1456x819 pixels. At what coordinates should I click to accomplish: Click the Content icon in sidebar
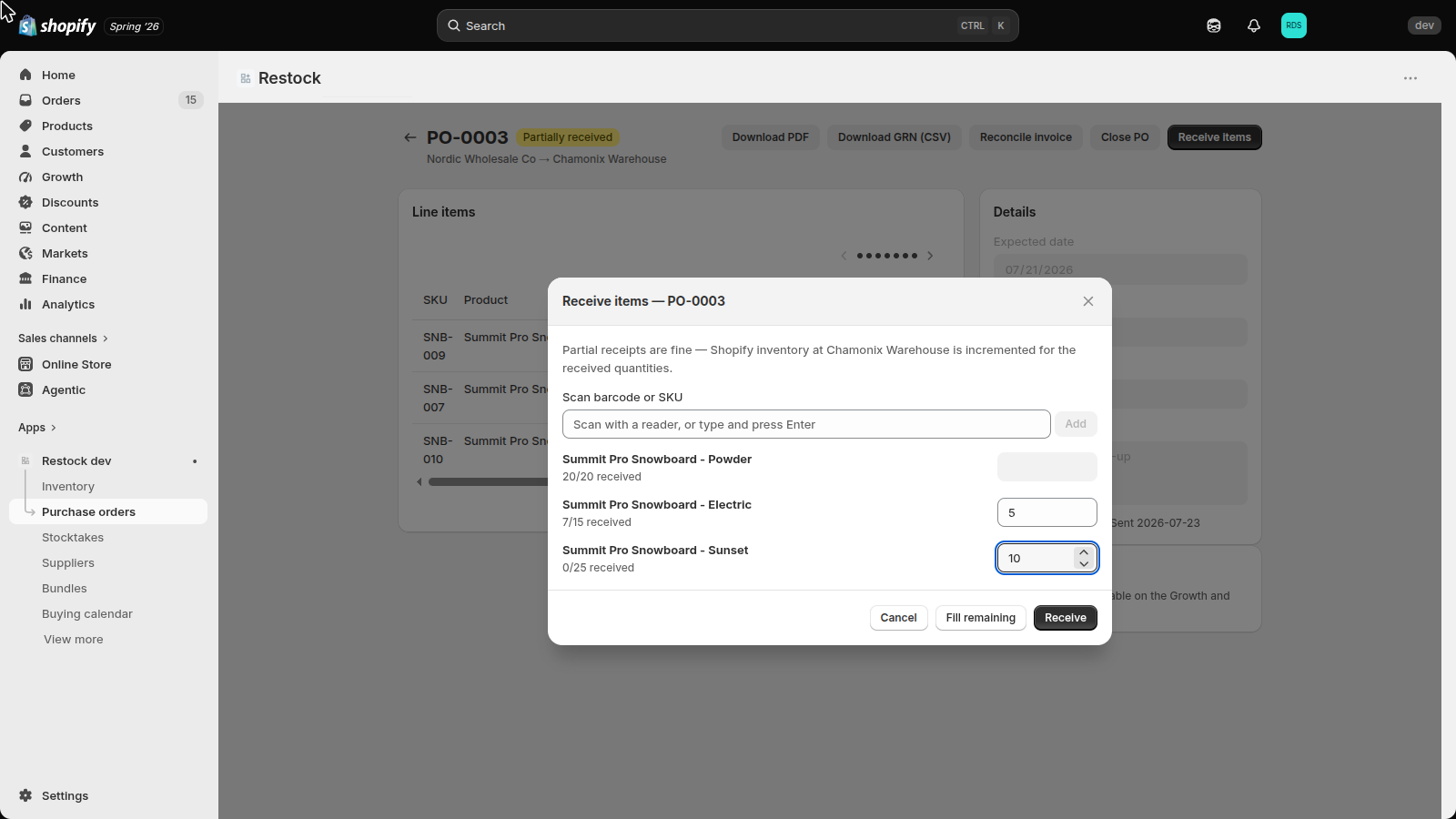(25, 227)
